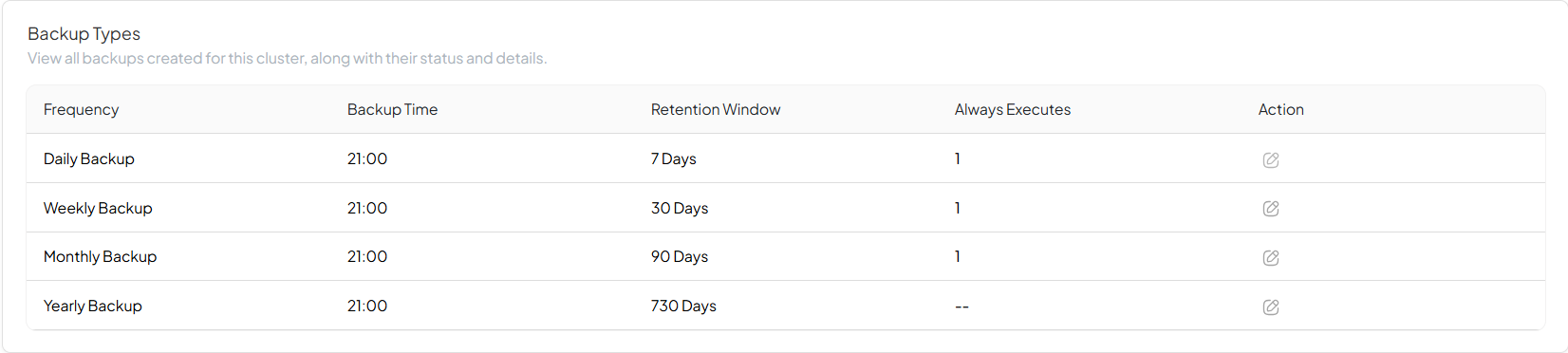Edit the Daily Backup settings
The width and height of the screenshot is (1568, 353).
click(1270, 159)
